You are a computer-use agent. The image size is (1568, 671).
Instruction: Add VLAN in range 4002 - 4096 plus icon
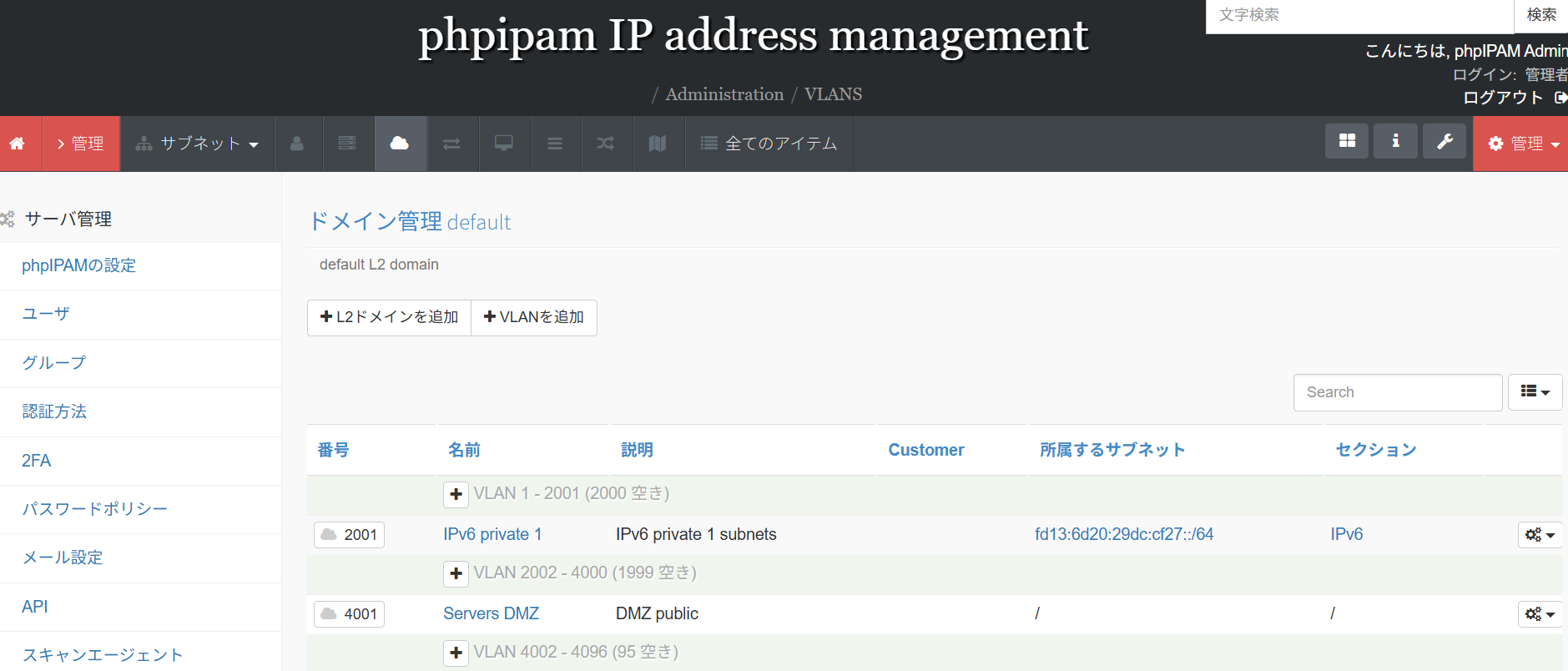pos(456,653)
